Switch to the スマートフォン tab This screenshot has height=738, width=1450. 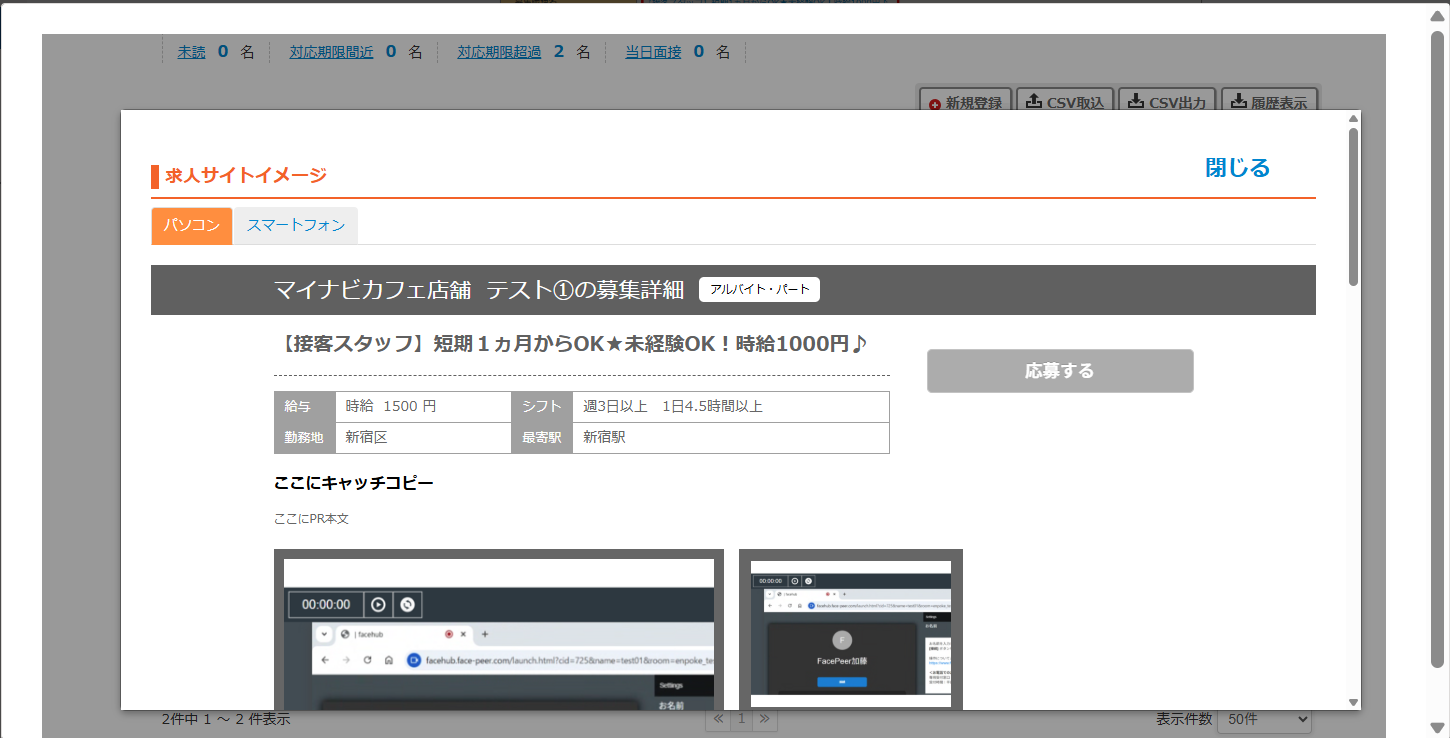click(x=296, y=226)
